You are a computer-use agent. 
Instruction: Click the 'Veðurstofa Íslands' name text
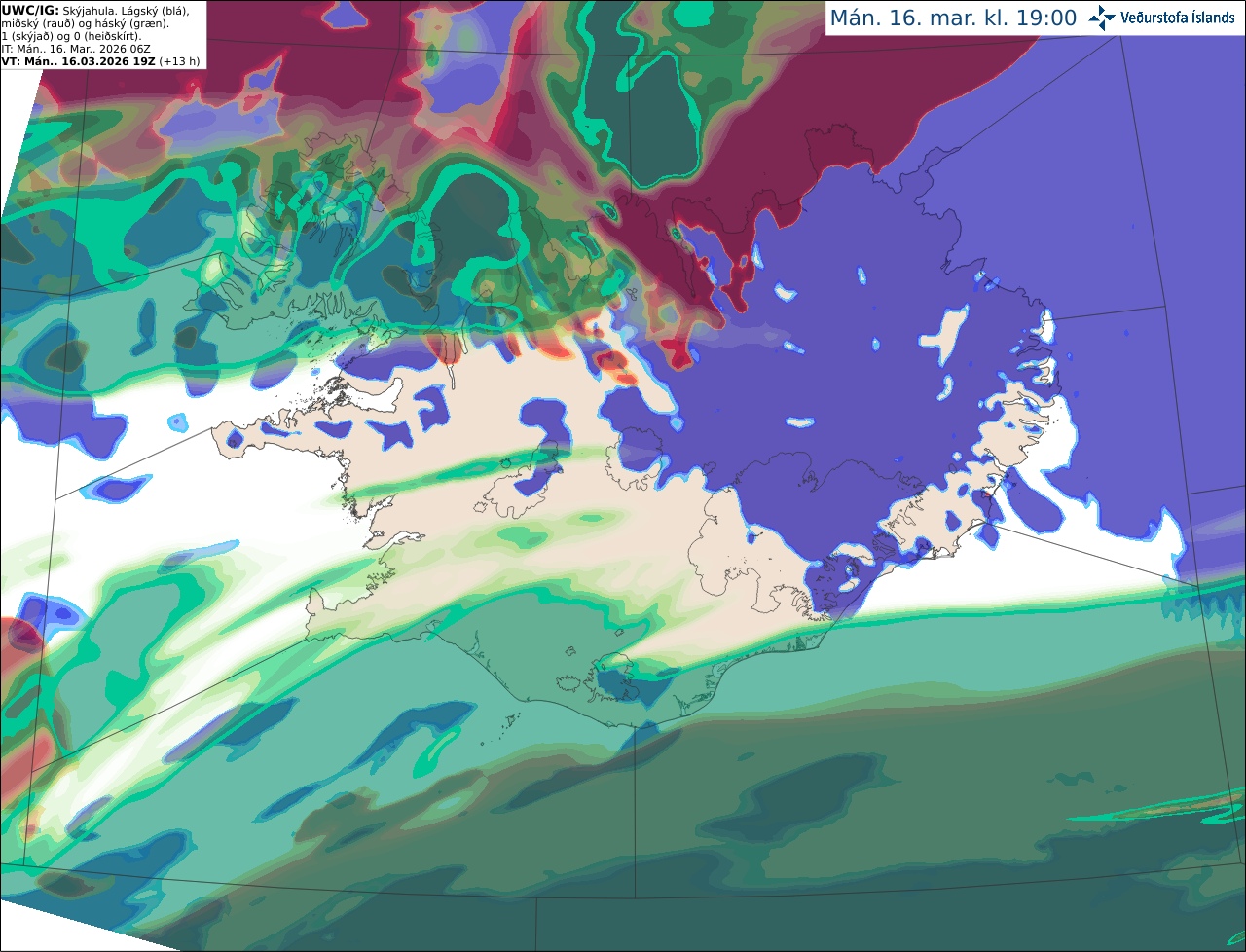point(1178,18)
